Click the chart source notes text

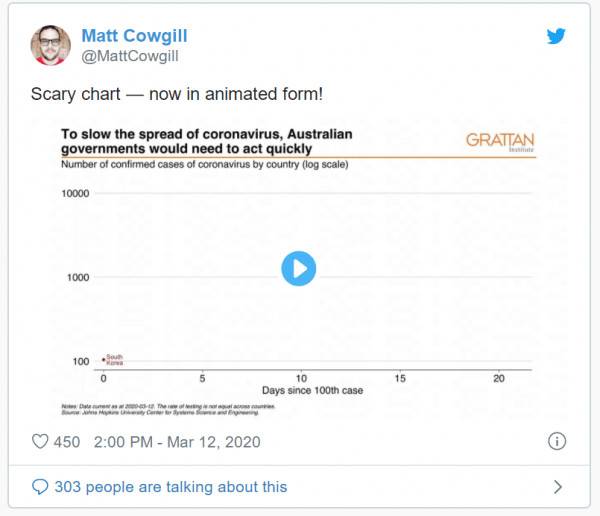[x=168, y=409]
